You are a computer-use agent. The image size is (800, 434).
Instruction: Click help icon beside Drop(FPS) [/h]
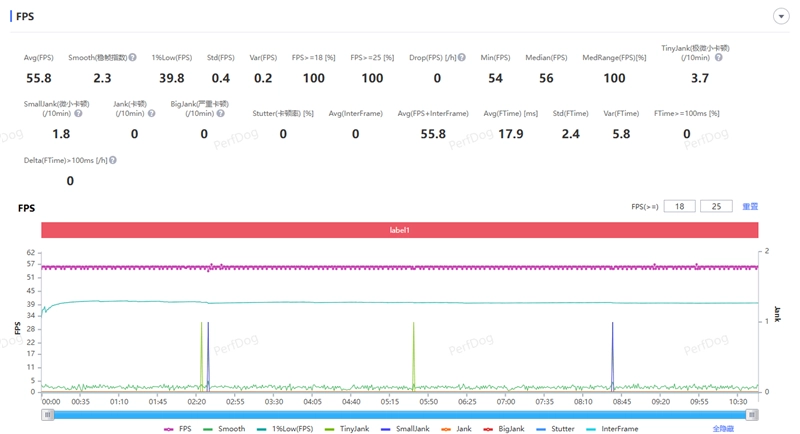461,58
